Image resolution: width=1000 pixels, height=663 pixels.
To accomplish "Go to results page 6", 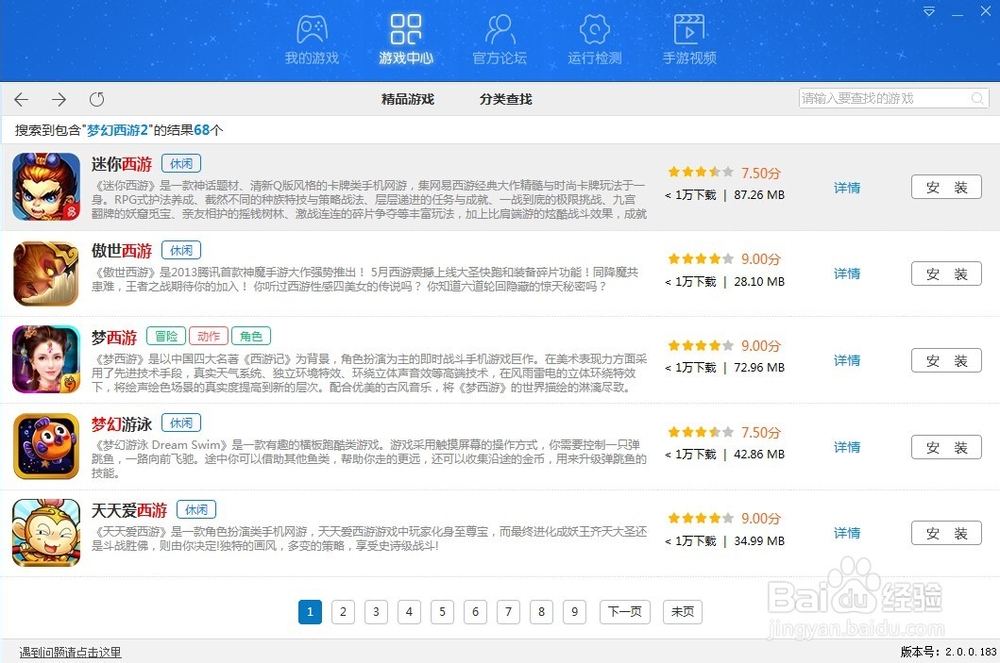I will point(475,612).
